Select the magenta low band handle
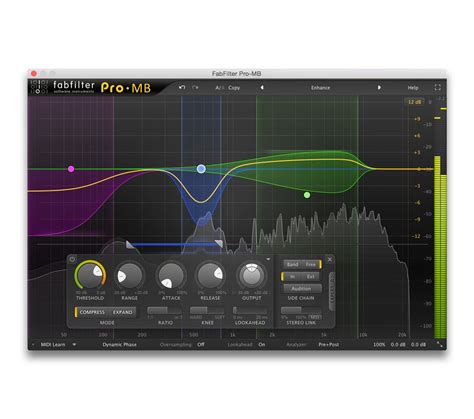The width and height of the screenshot is (474, 419). click(71, 169)
